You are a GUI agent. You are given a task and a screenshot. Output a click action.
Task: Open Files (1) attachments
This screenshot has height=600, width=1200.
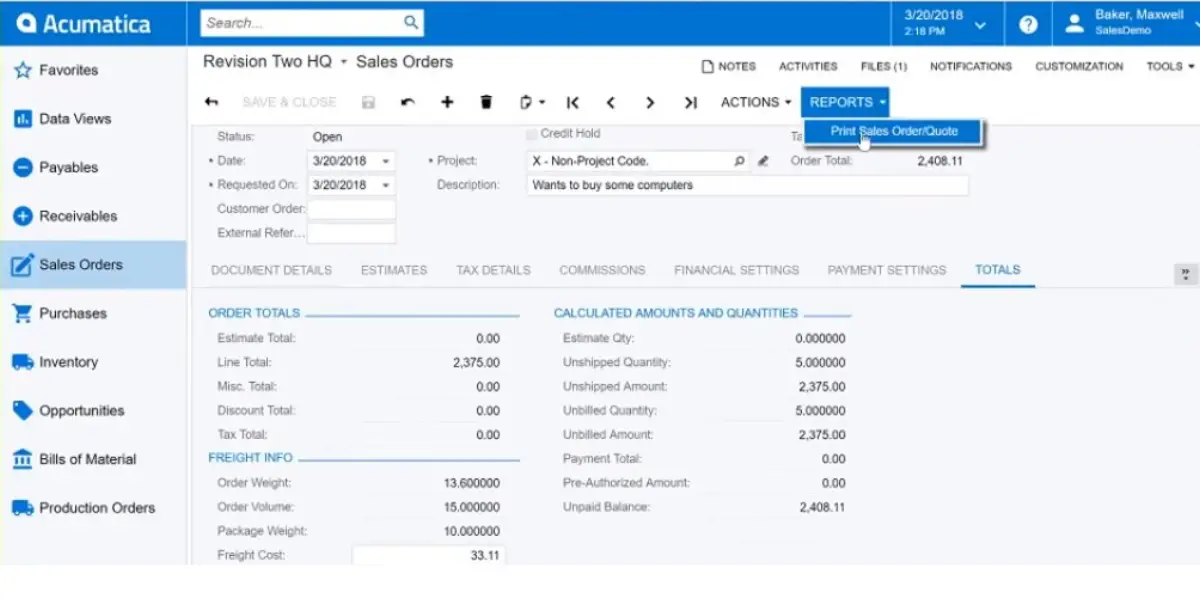pyautogui.click(x=884, y=67)
